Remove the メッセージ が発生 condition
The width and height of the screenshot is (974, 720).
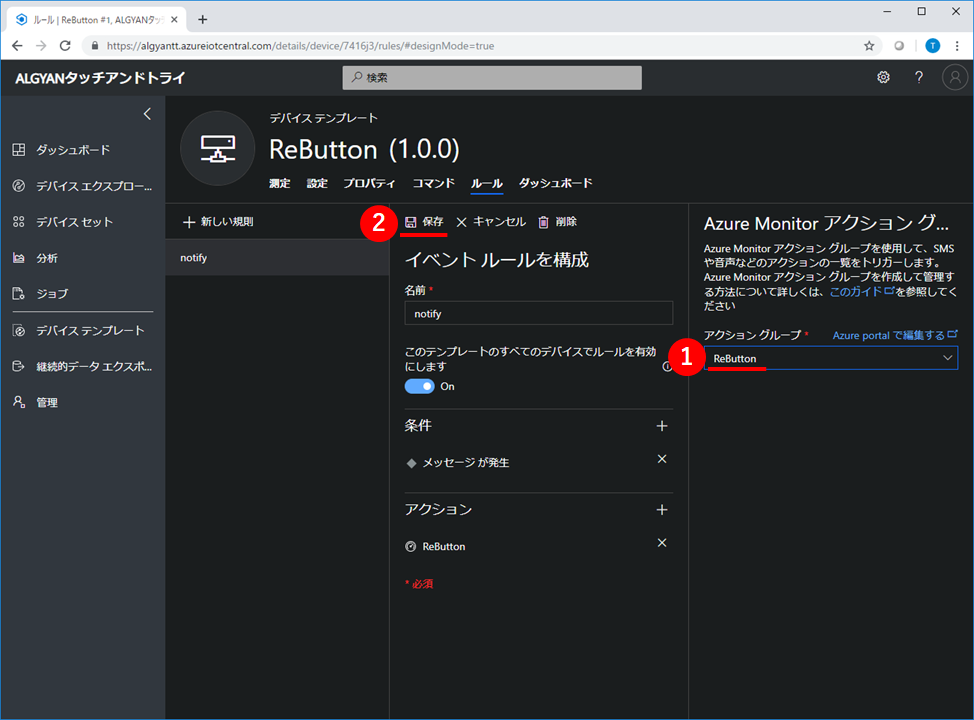coord(662,459)
